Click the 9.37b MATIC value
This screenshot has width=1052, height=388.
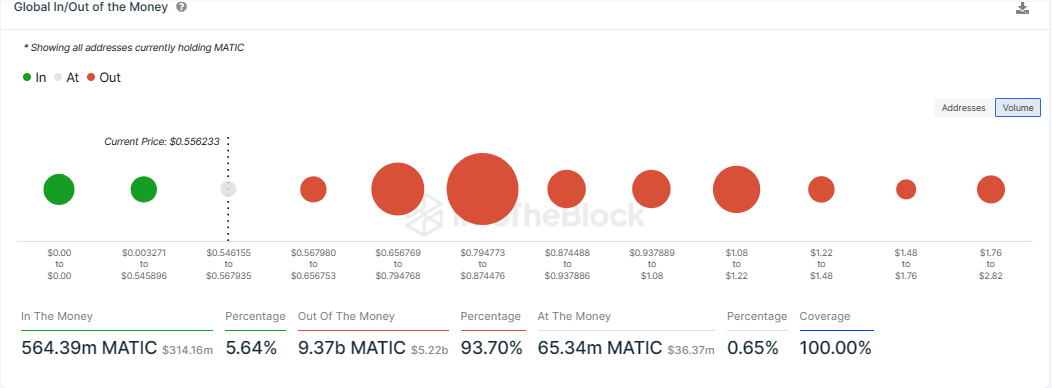[352, 348]
